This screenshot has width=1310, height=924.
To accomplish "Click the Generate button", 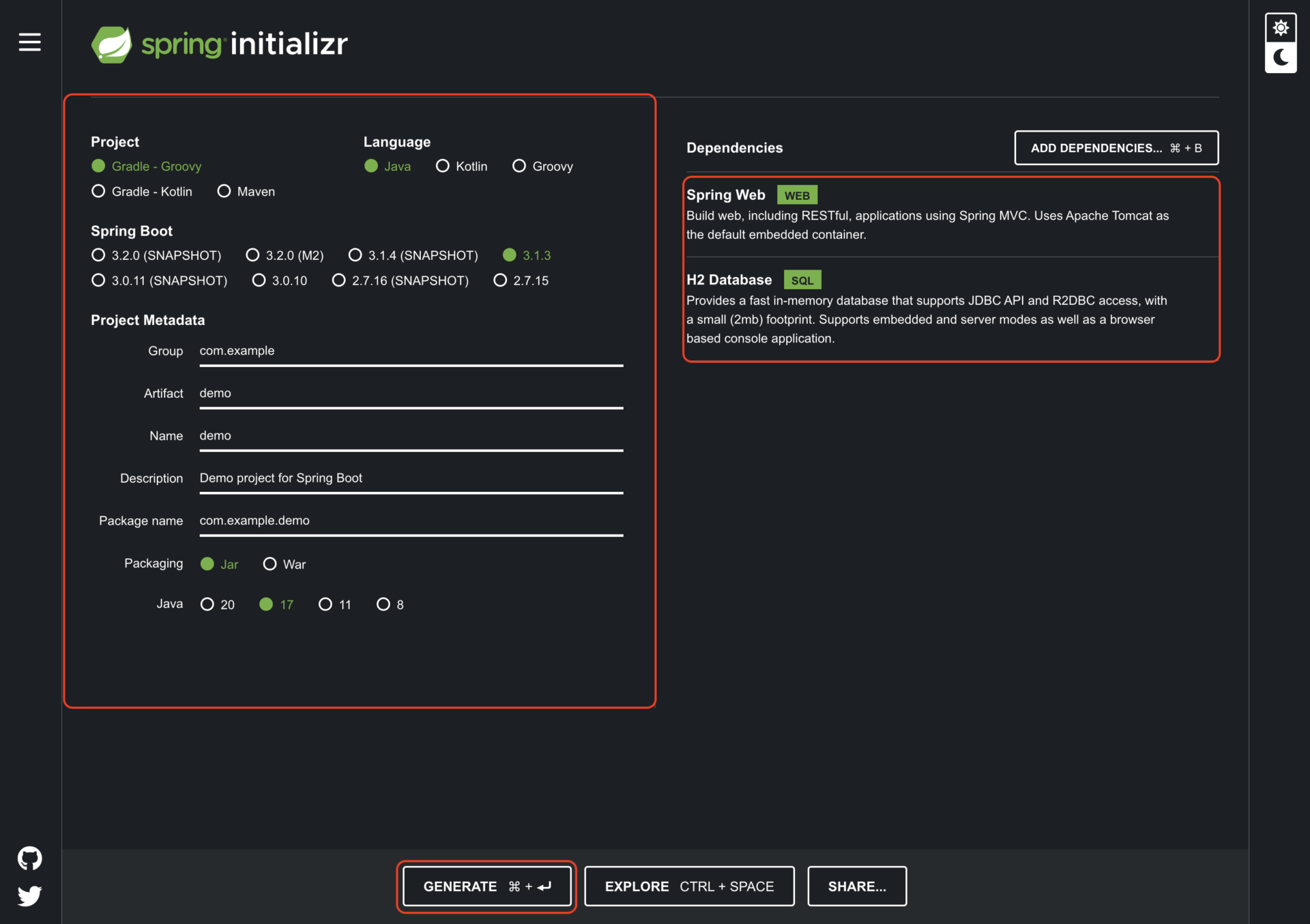I will point(487,886).
